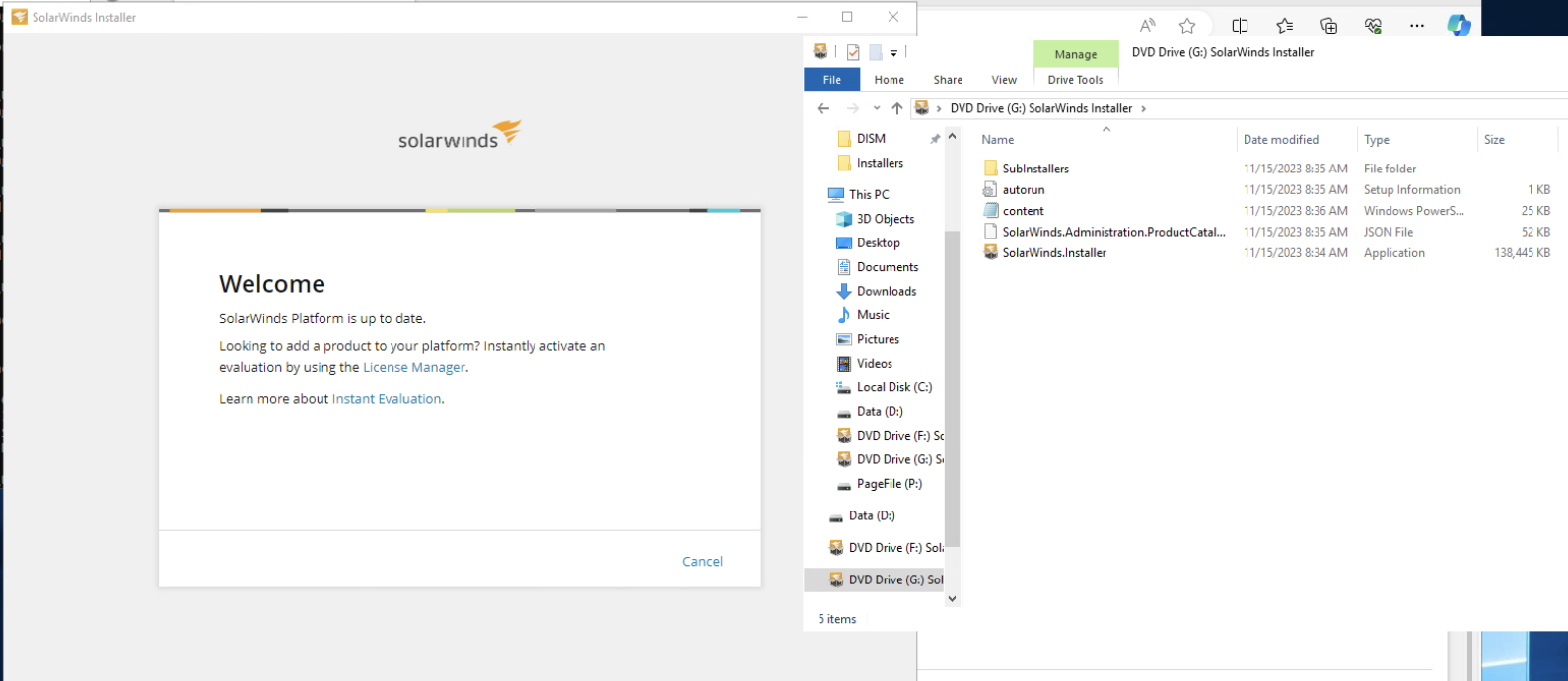Open the Drive Tools ribbon tab

(x=1075, y=80)
